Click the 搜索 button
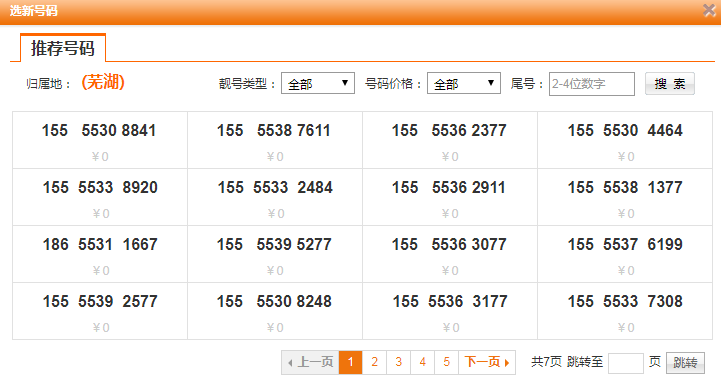This screenshot has height=384, width=721. (x=670, y=84)
